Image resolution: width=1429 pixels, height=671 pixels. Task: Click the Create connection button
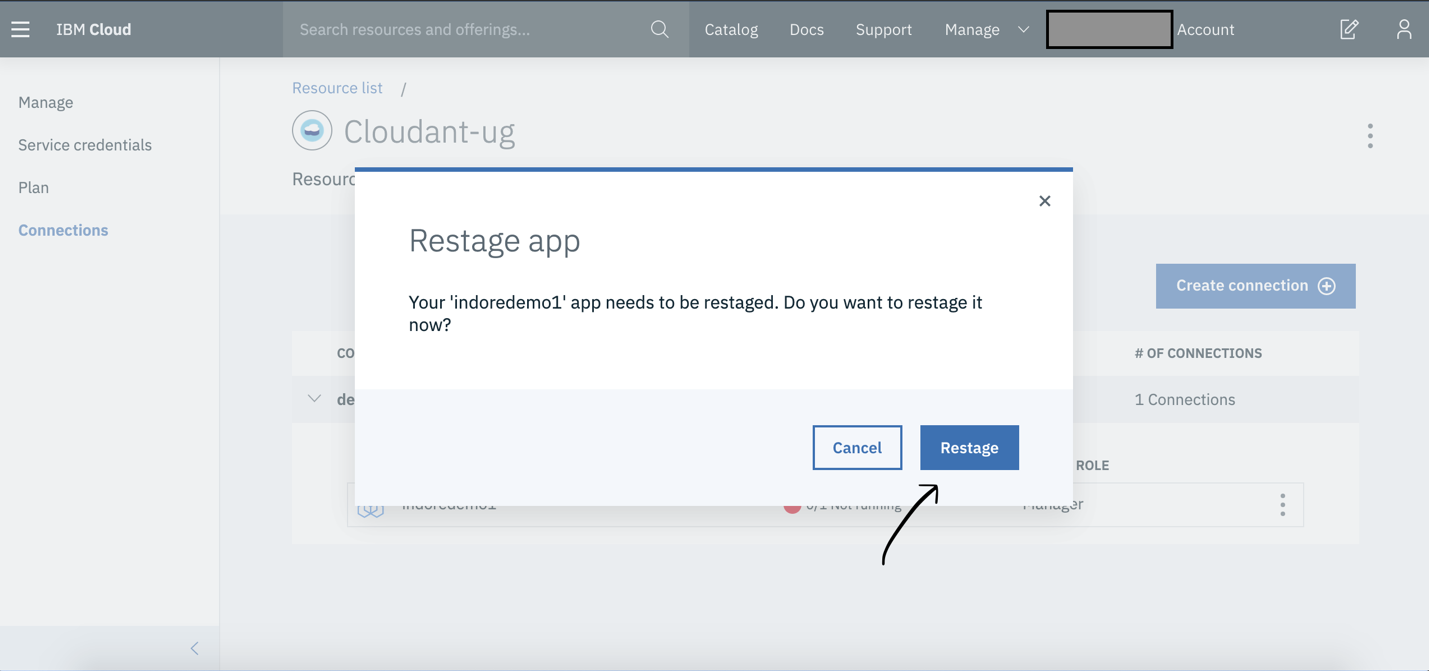click(1255, 286)
